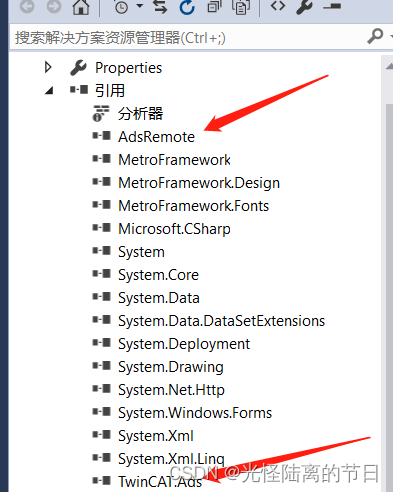Select the MetroFramework.Design reference
The image size is (393, 492).
[x=199, y=183]
